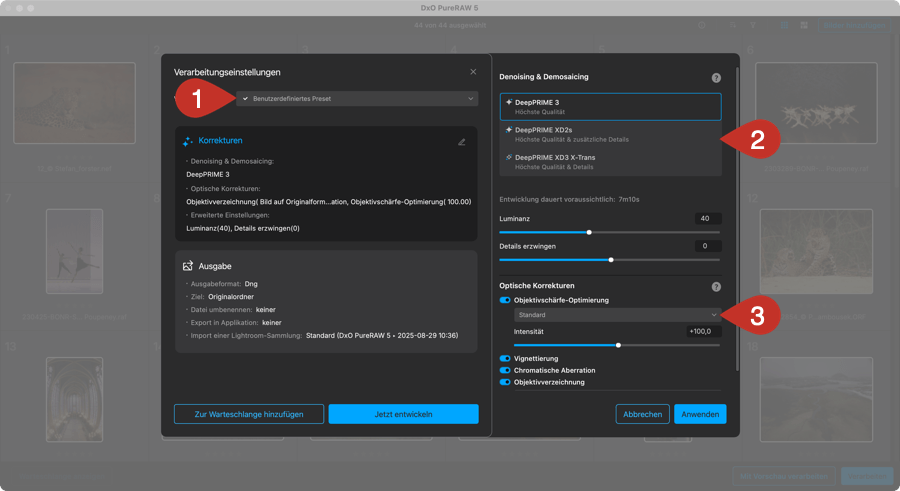Select landscape thumbnail number 18 in main window
The image size is (900, 491).
[816, 400]
